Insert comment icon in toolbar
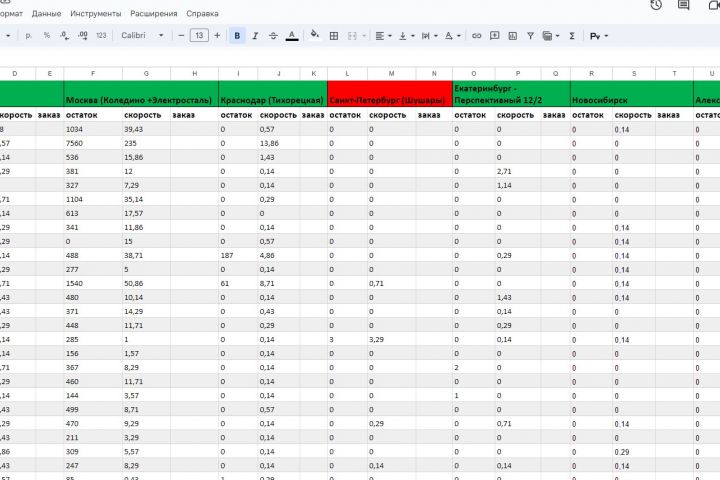Screen dimensions: 720x480 tap(495, 35)
